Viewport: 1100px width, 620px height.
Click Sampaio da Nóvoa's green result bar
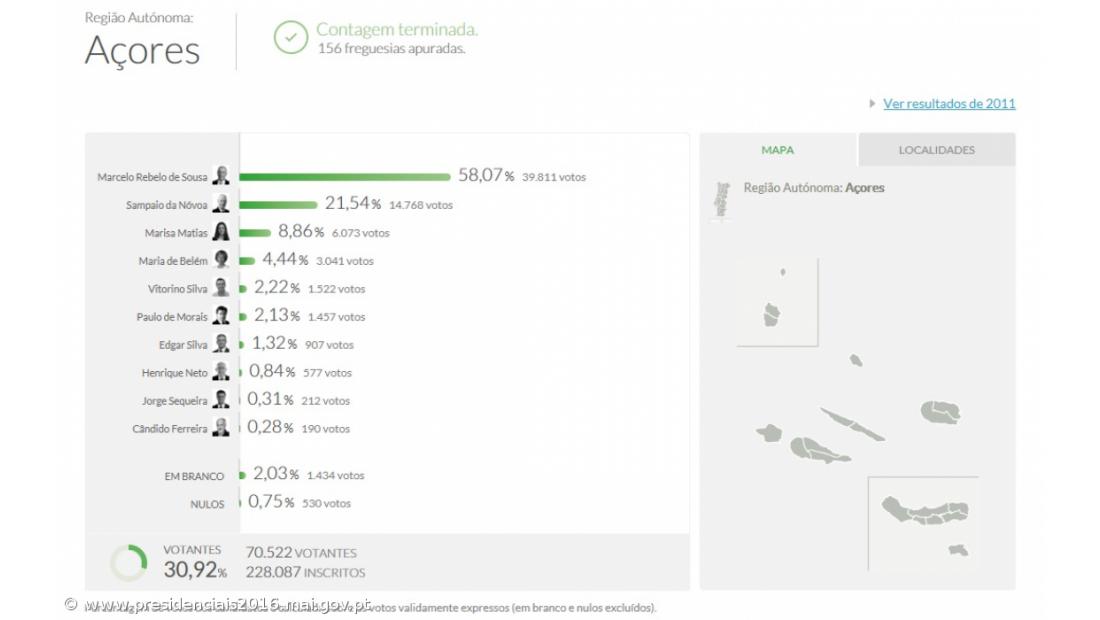[278, 205]
